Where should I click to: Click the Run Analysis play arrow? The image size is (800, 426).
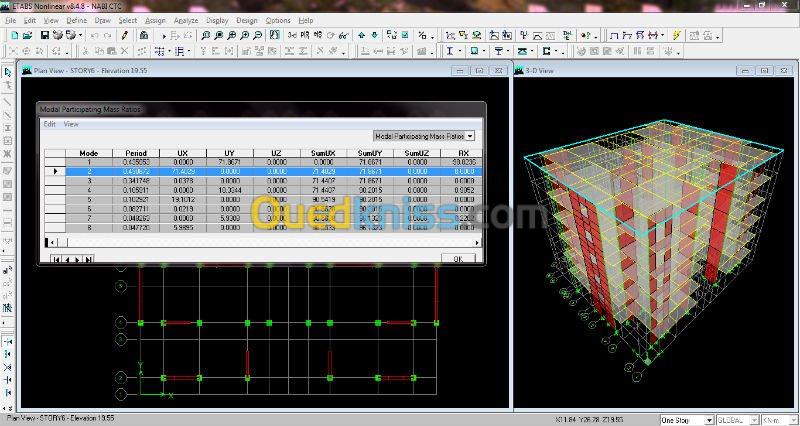coord(164,36)
